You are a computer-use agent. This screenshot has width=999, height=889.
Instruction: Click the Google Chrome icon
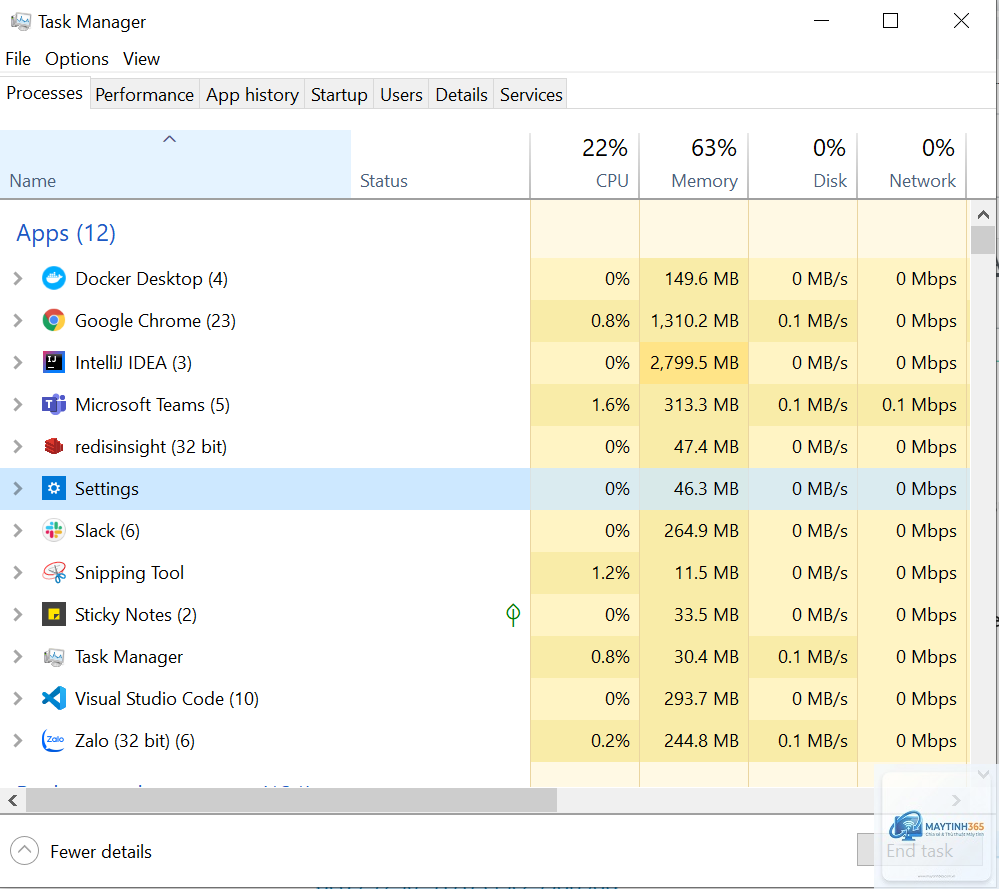coord(54,321)
